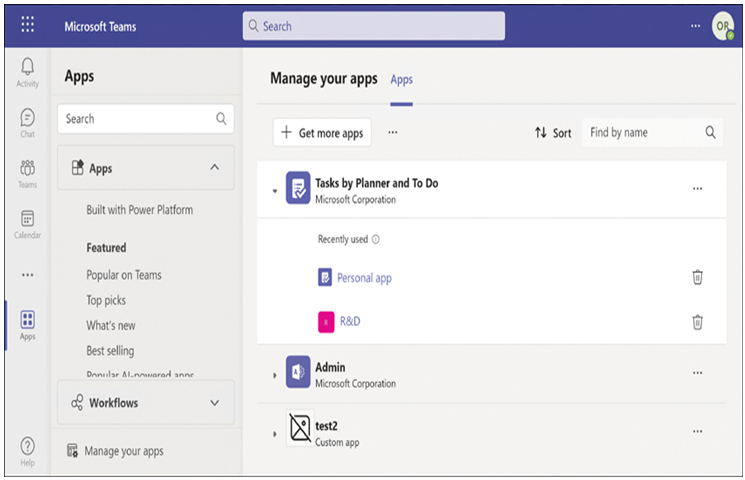
Task: Click the magnifier in Apps search box
Action: point(221,118)
